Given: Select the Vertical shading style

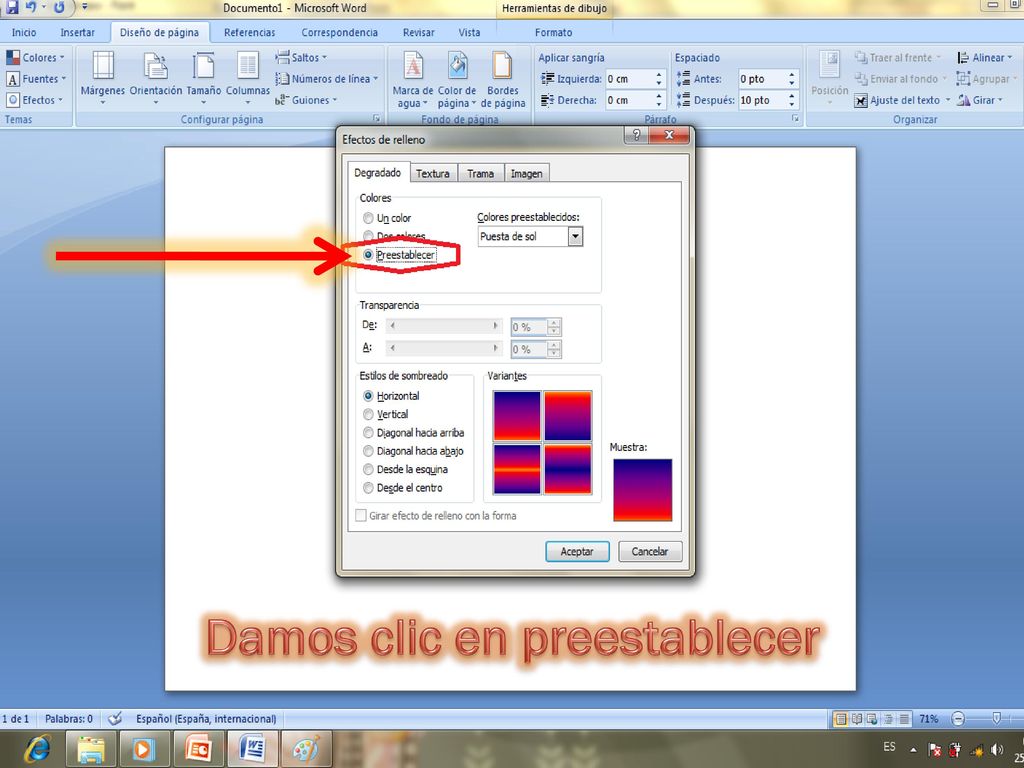Looking at the screenshot, I should tap(368, 414).
